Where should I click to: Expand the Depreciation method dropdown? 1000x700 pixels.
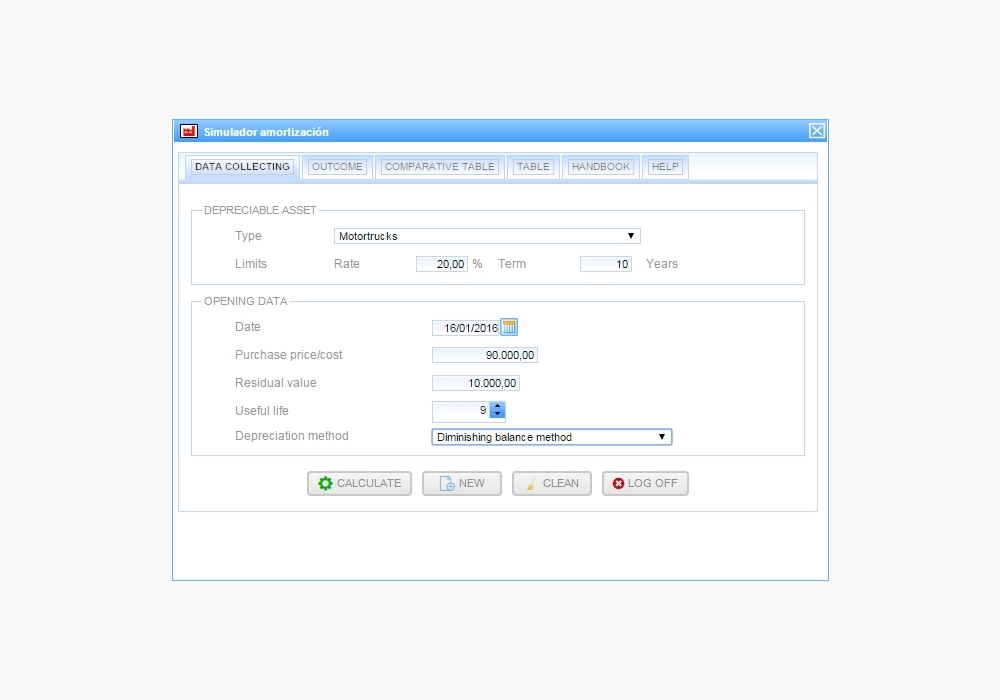(x=551, y=437)
